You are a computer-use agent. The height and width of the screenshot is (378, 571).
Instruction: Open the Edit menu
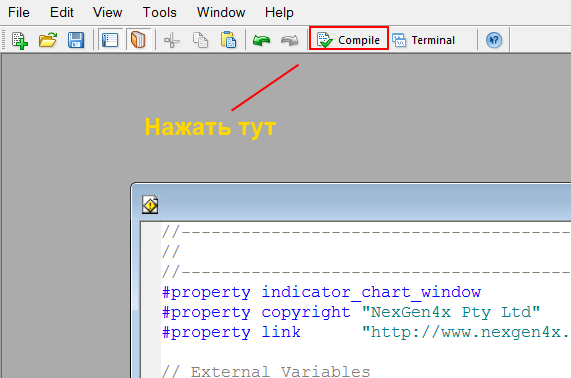click(62, 12)
